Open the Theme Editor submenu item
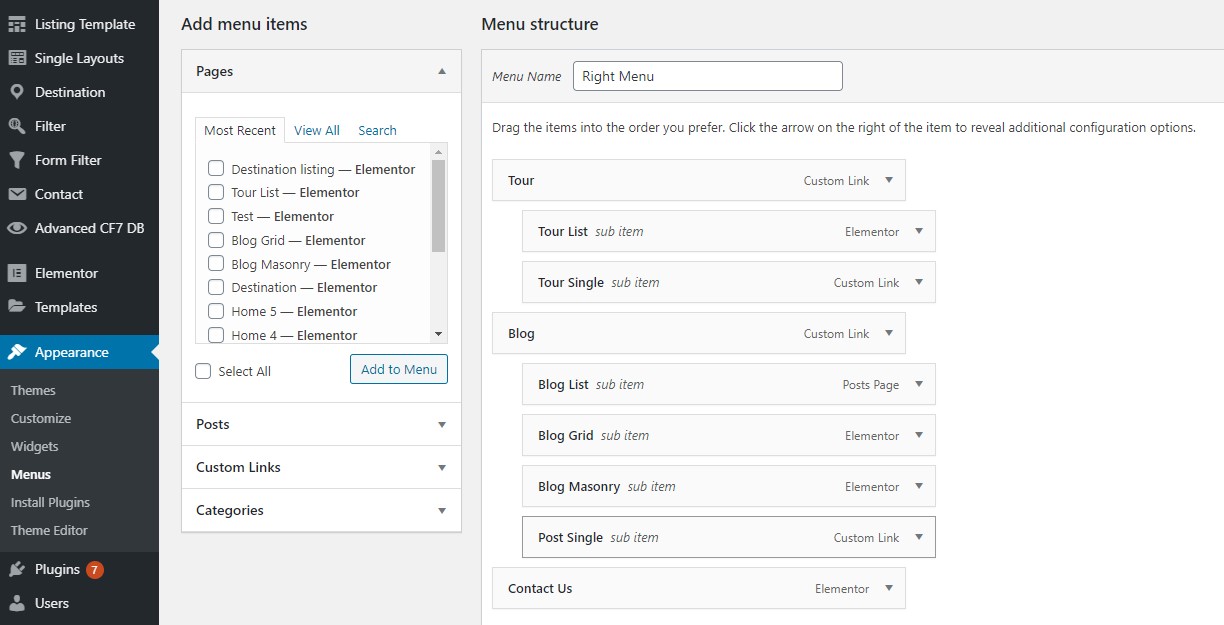Screen dimensions: 1224x625 coord(49,530)
